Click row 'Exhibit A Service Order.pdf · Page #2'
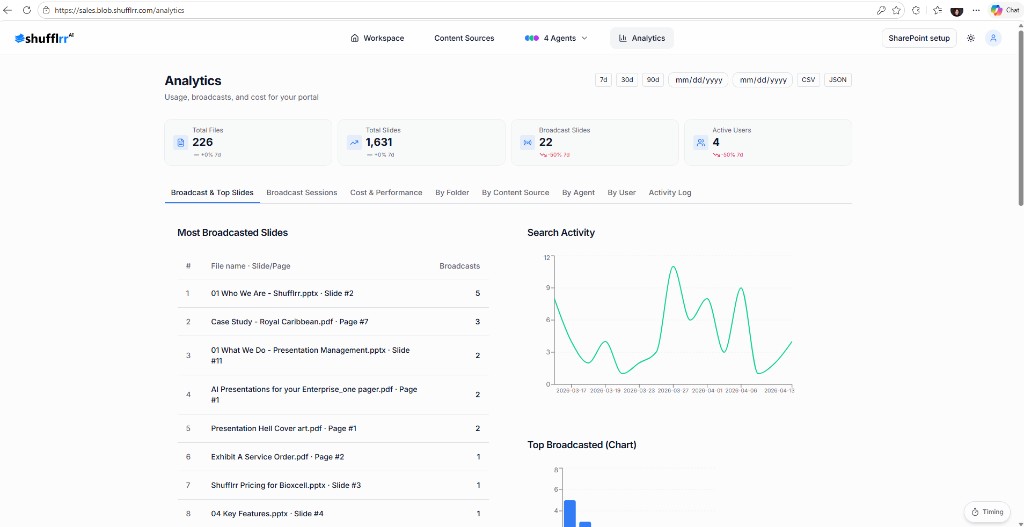This screenshot has height=527, width=1024. click(333, 456)
